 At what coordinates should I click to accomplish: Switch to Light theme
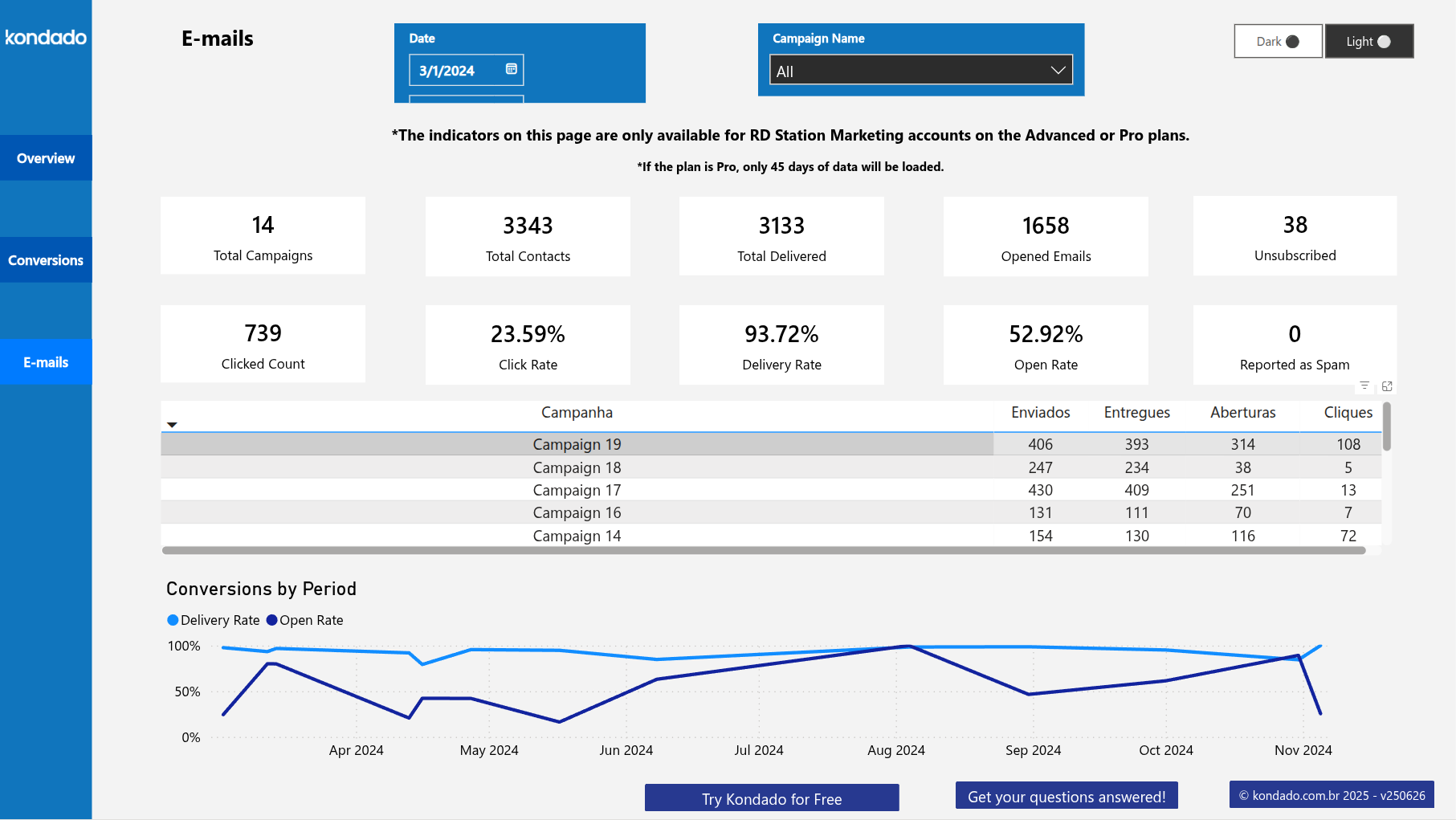click(1368, 41)
